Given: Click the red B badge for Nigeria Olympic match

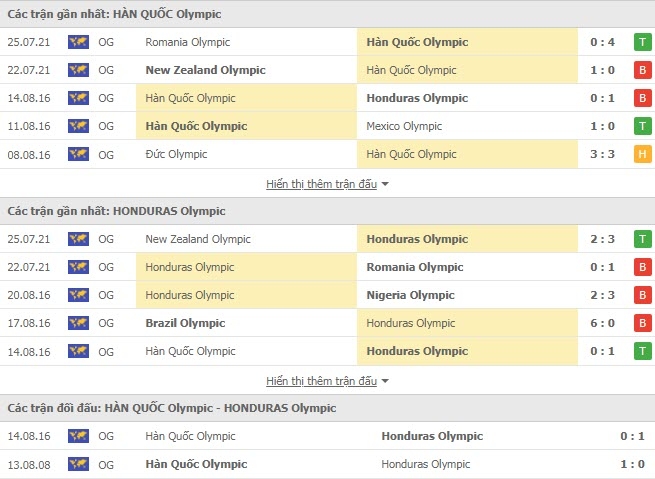Looking at the screenshot, I should [642, 295].
